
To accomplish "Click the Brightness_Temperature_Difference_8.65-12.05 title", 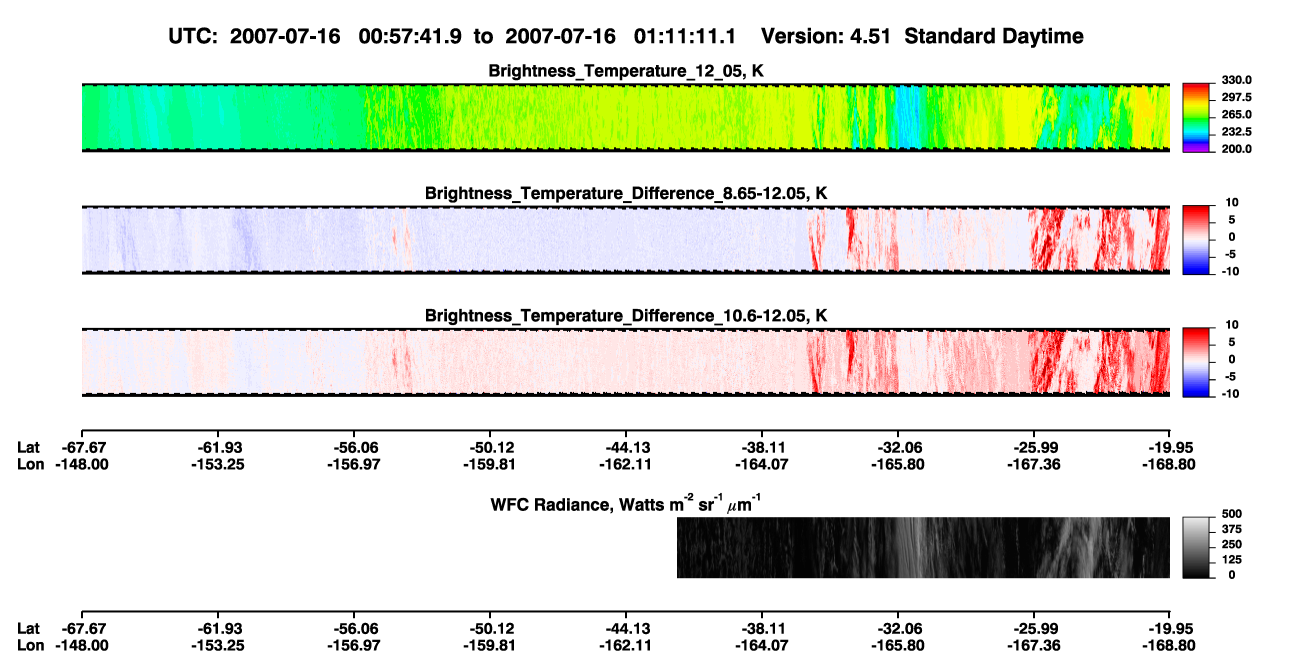I will click(626, 192).
